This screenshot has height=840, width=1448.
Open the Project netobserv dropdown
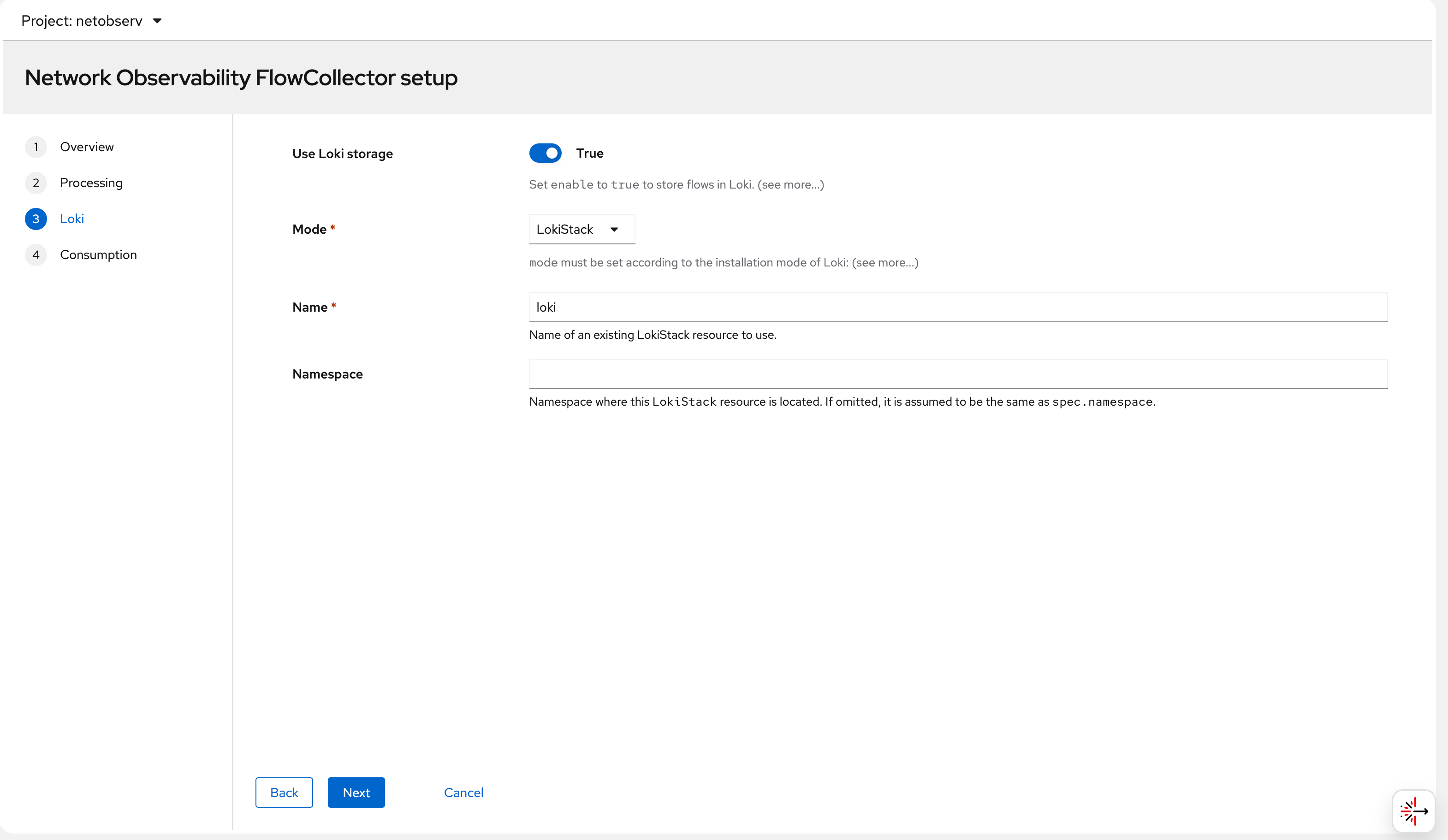92,21
